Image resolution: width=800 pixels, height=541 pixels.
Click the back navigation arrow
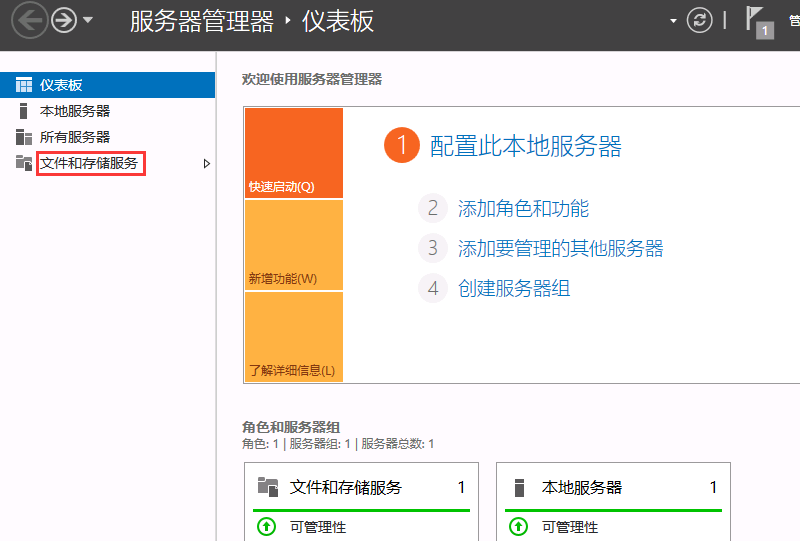tap(29, 21)
